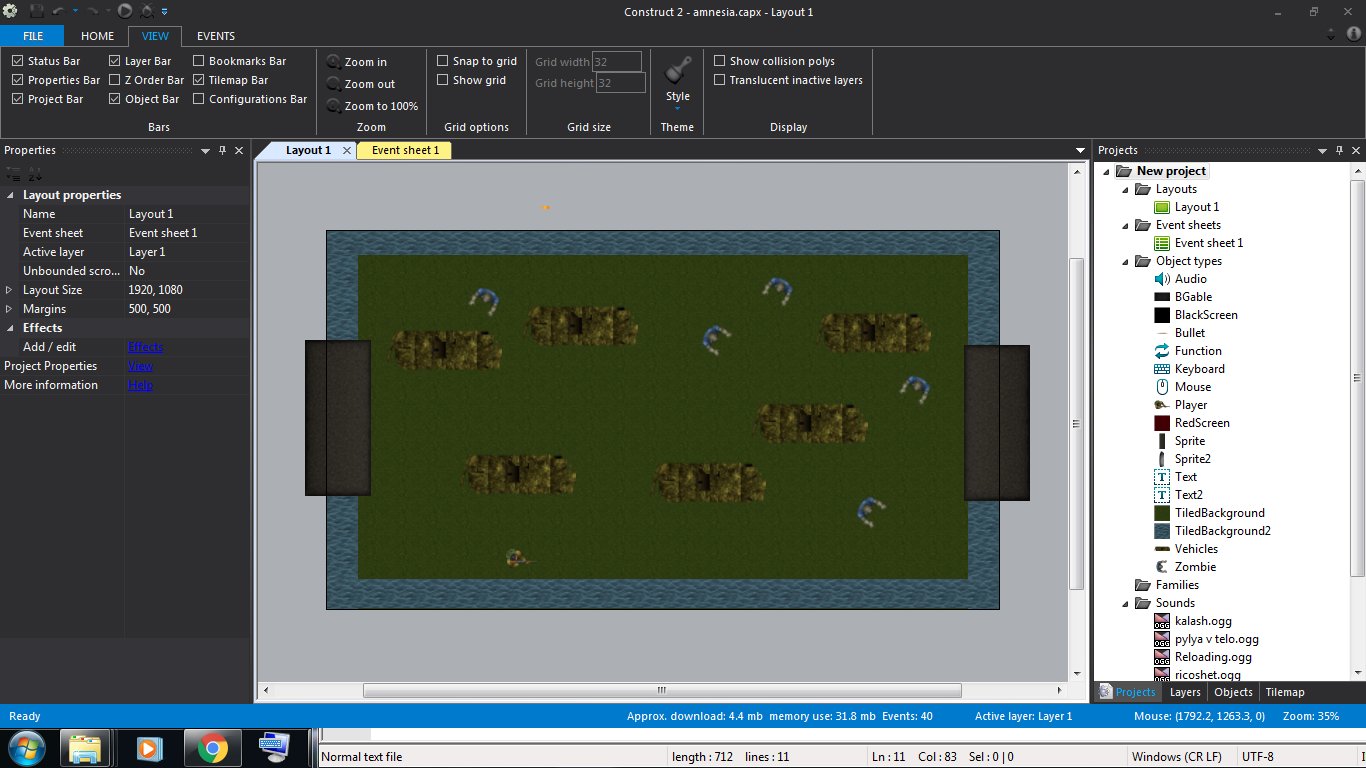Click the Zoom in magnifier icon
The height and width of the screenshot is (768, 1366).
point(334,62)
